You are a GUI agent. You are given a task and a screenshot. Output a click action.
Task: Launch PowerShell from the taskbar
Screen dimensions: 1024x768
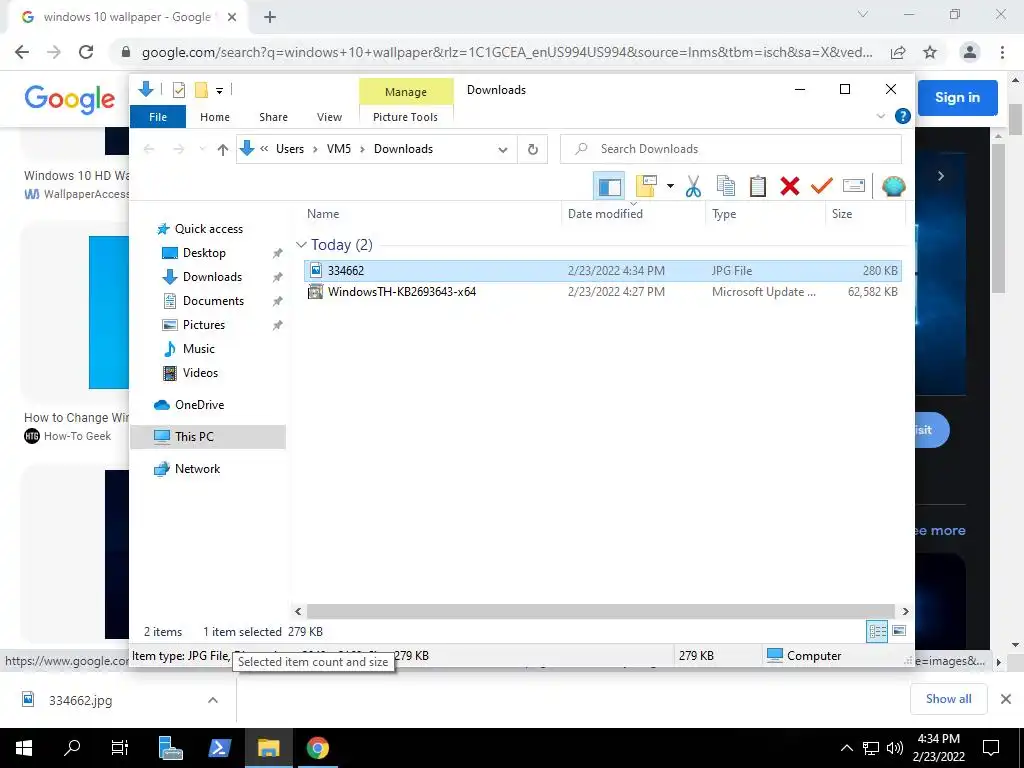(x=219, y=748)
